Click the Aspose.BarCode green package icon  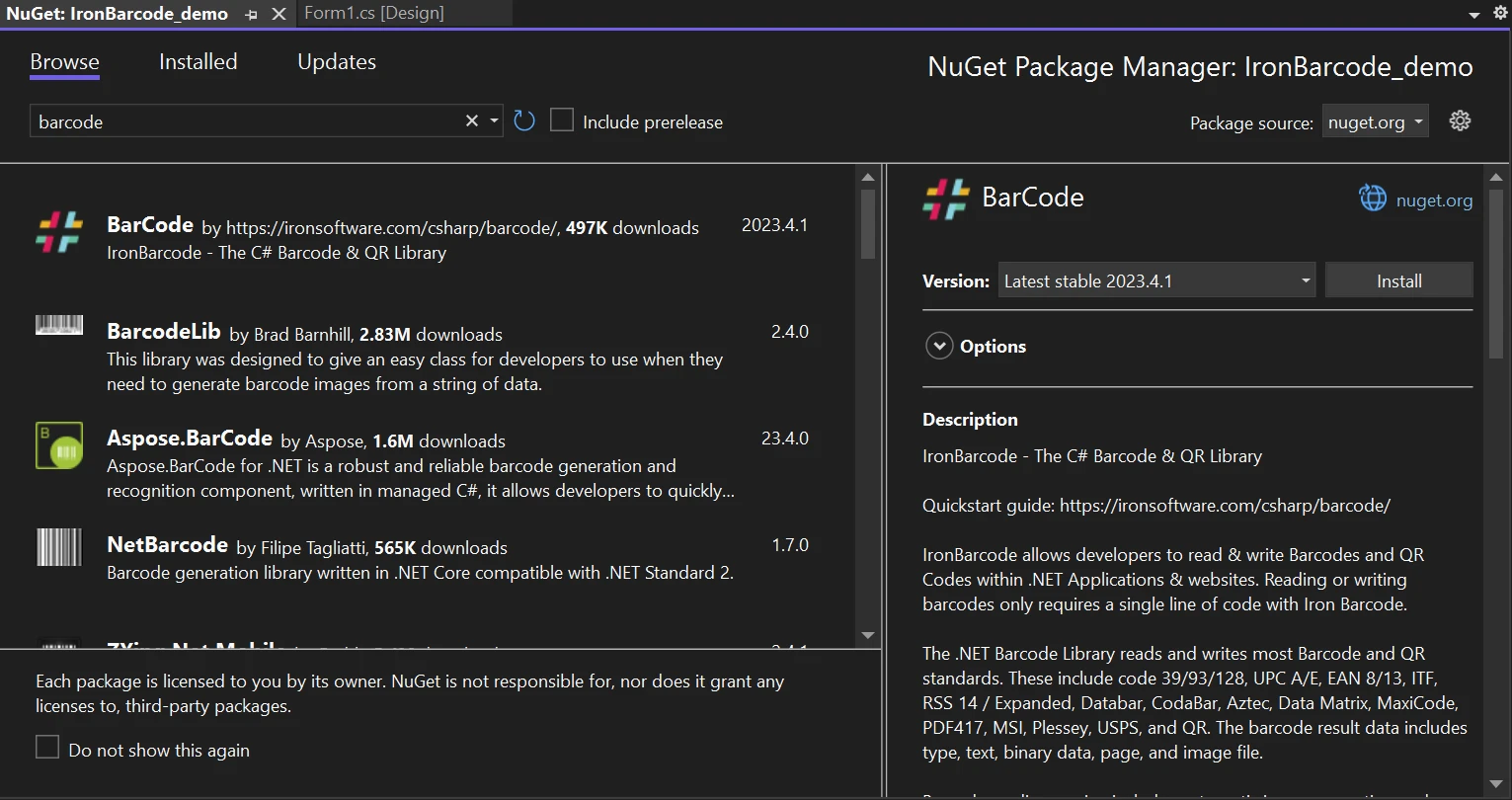[59, 445]
